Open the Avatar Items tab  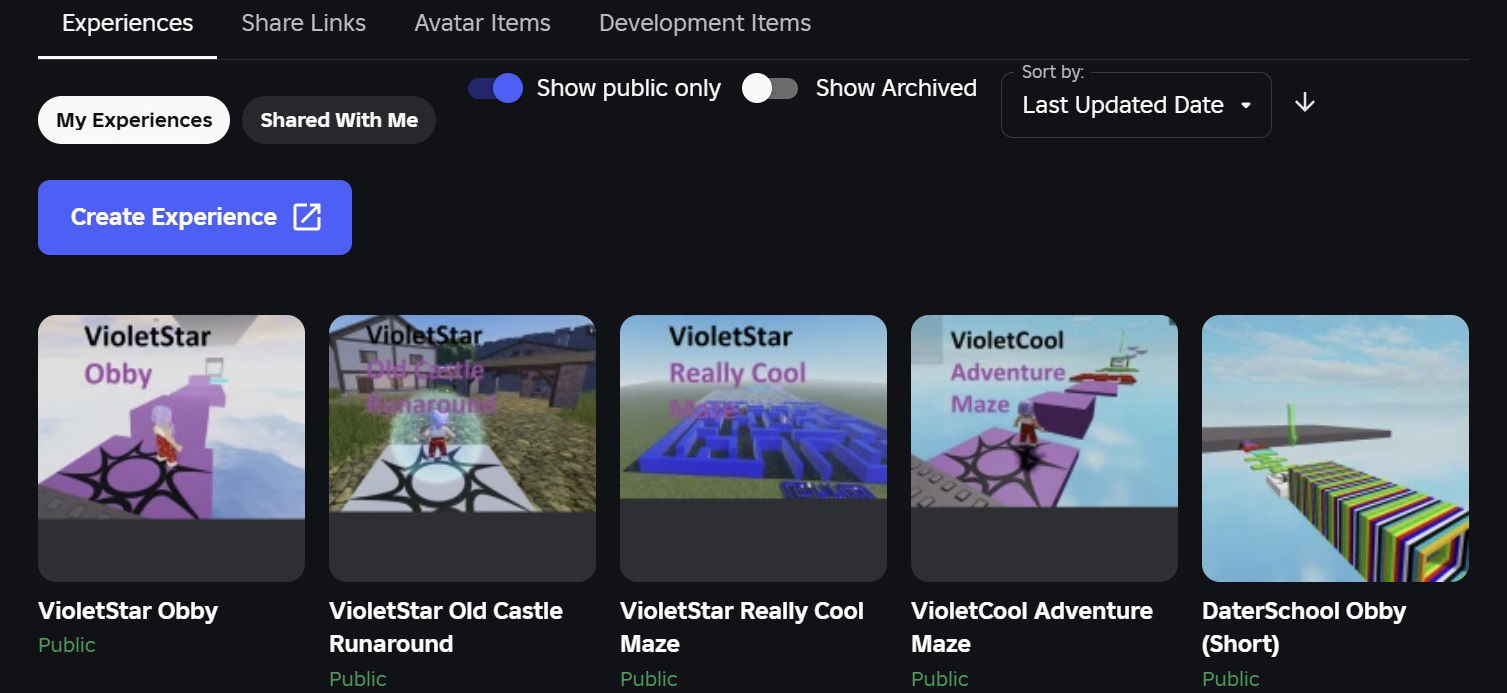(x=482, y=23)
